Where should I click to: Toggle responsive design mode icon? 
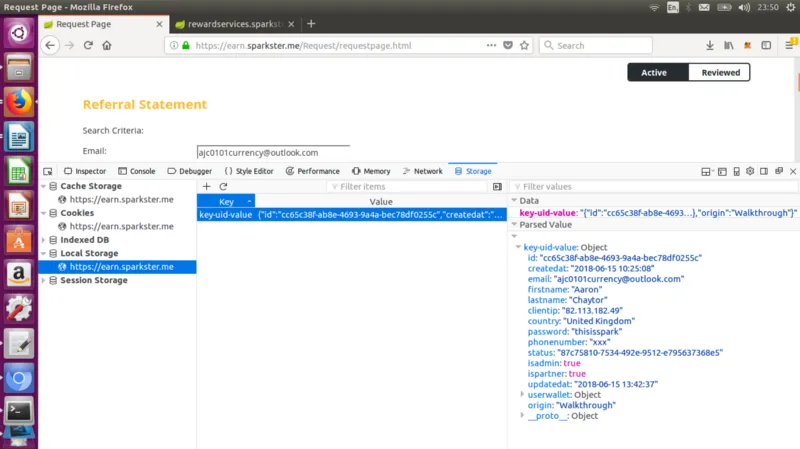736,171
